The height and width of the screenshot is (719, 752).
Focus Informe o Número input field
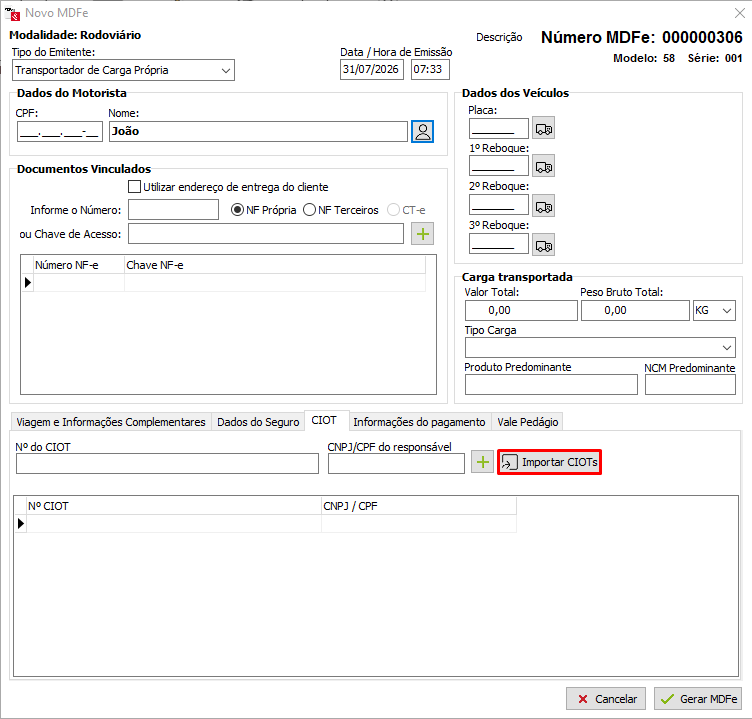tap(174, 210)
